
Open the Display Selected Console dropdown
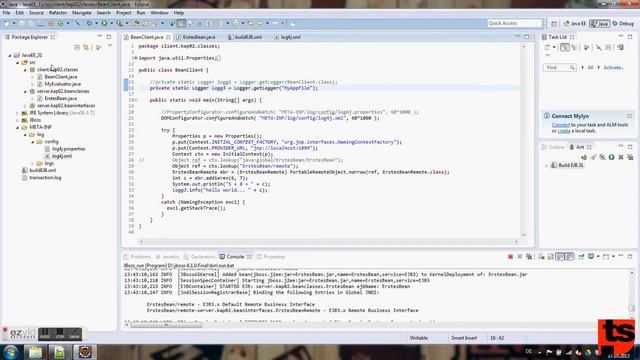[598, 257]
